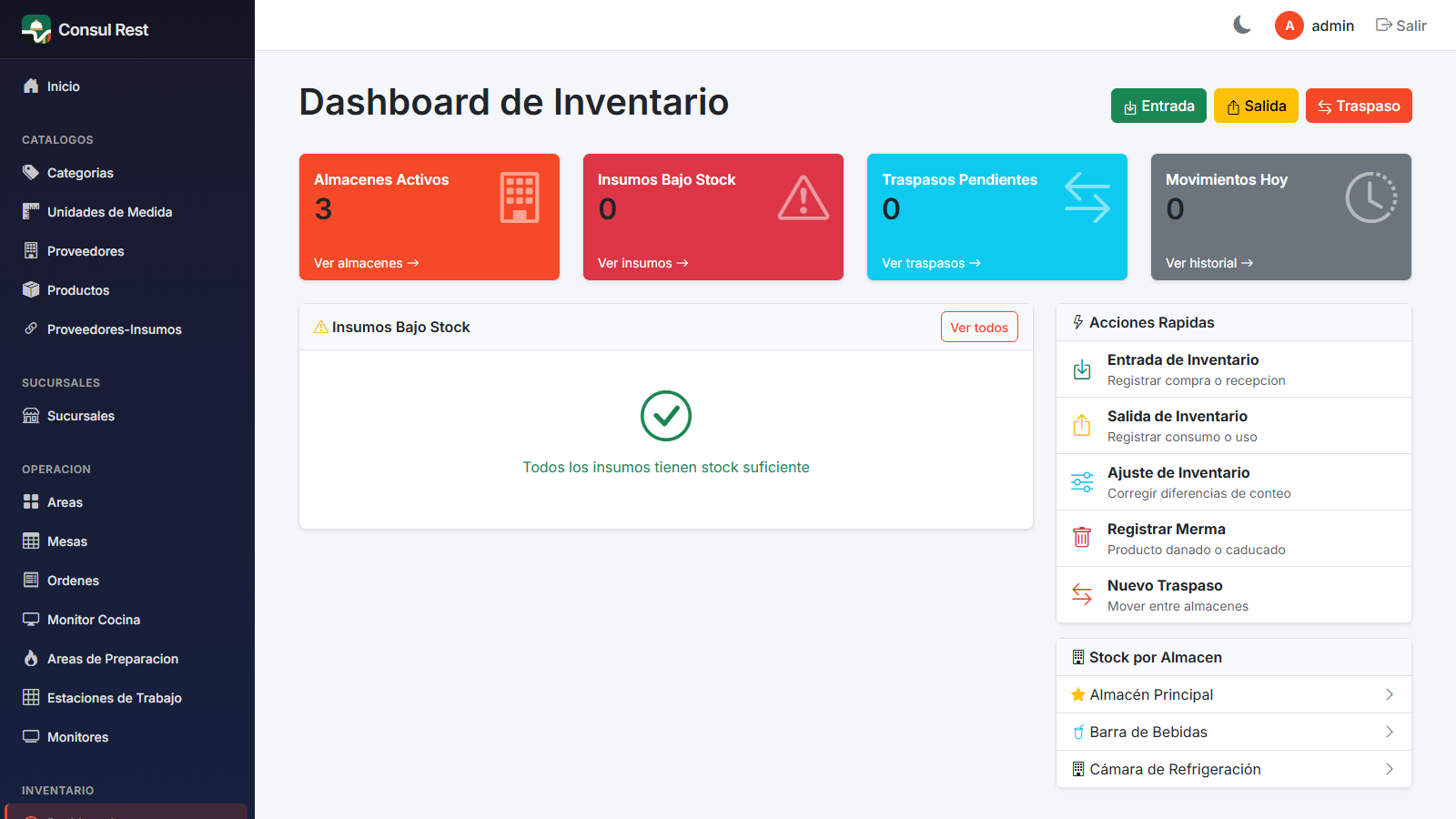
Task: Toggle dark mode moon icon
Action: pyautogui.click(x=1242, y=25)
